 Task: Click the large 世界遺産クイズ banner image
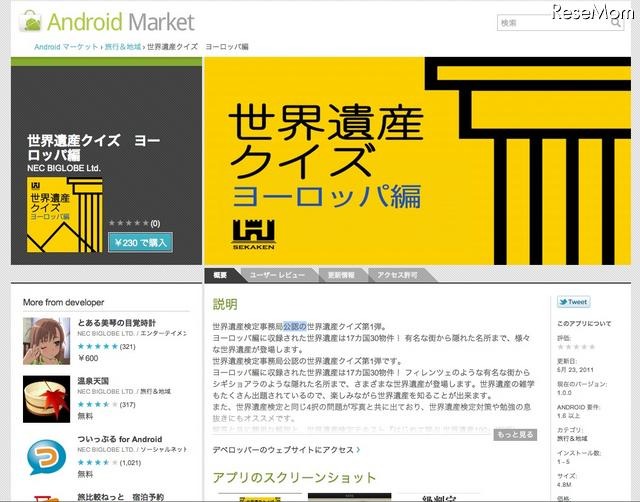417,161
